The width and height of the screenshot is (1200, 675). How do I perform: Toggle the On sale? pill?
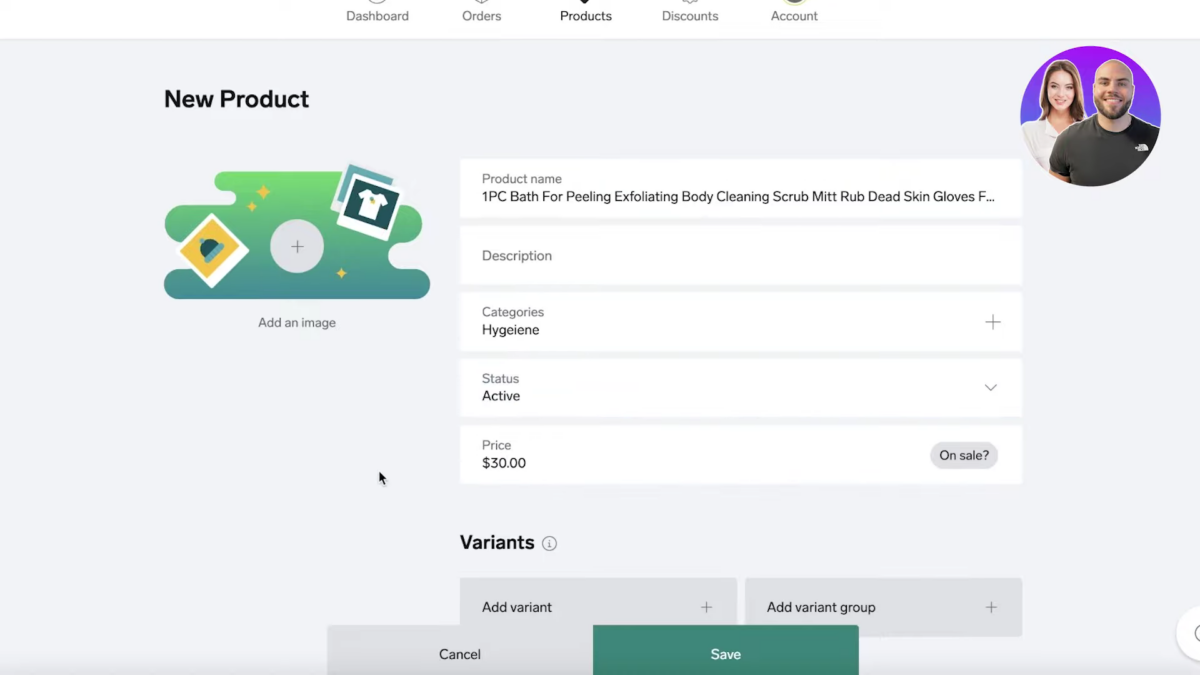[963, 455]
